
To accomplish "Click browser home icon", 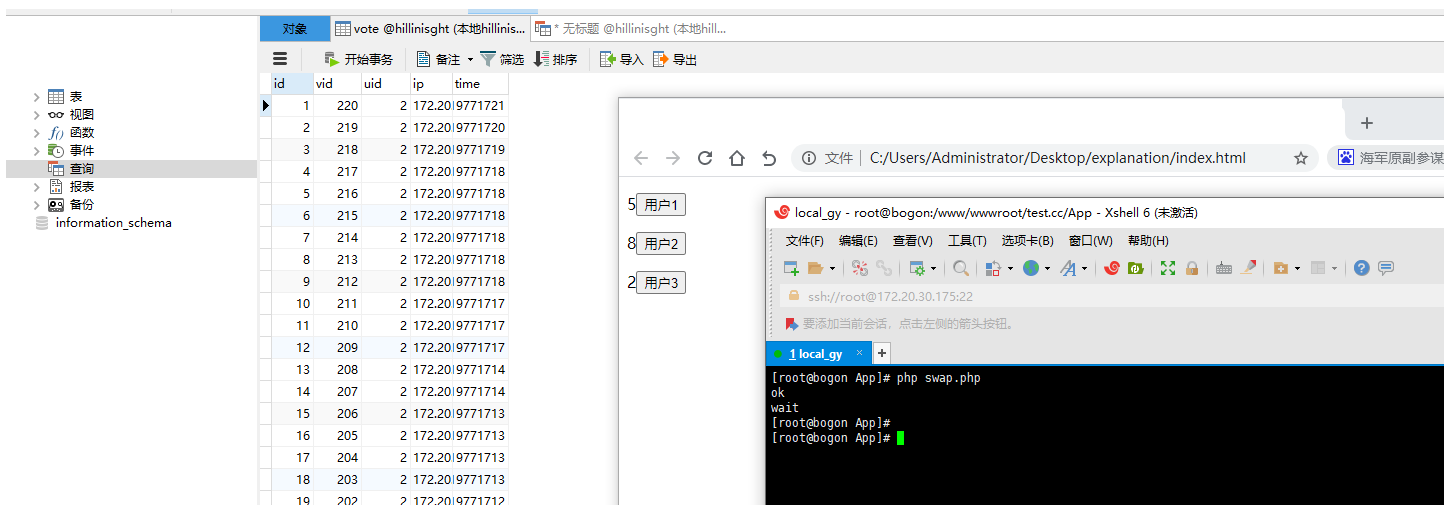I will (737, 158).
